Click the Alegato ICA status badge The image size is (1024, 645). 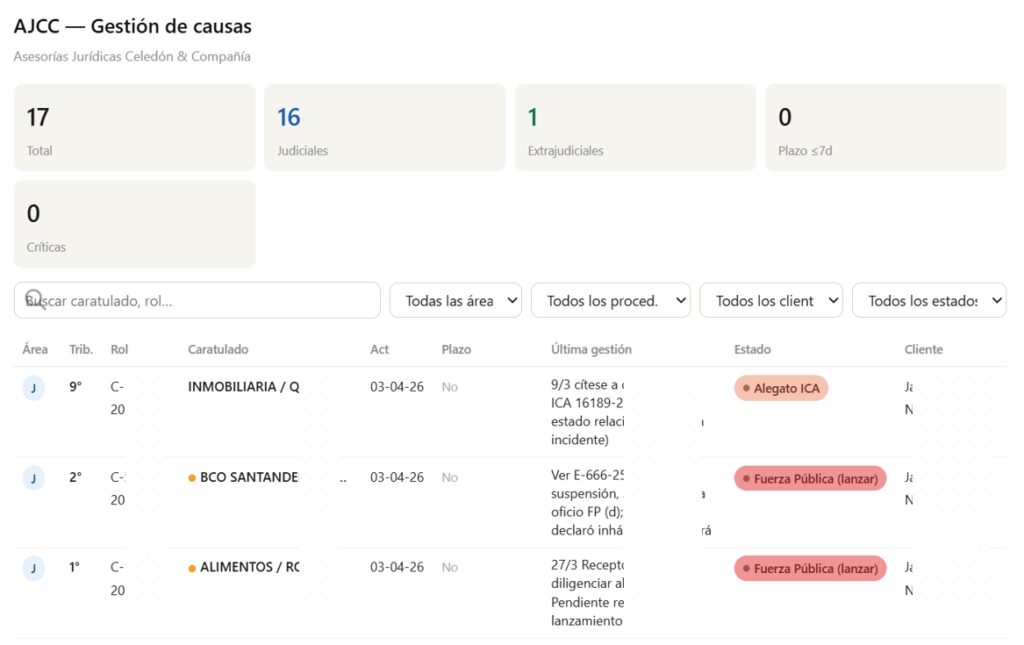click(781, 388)
